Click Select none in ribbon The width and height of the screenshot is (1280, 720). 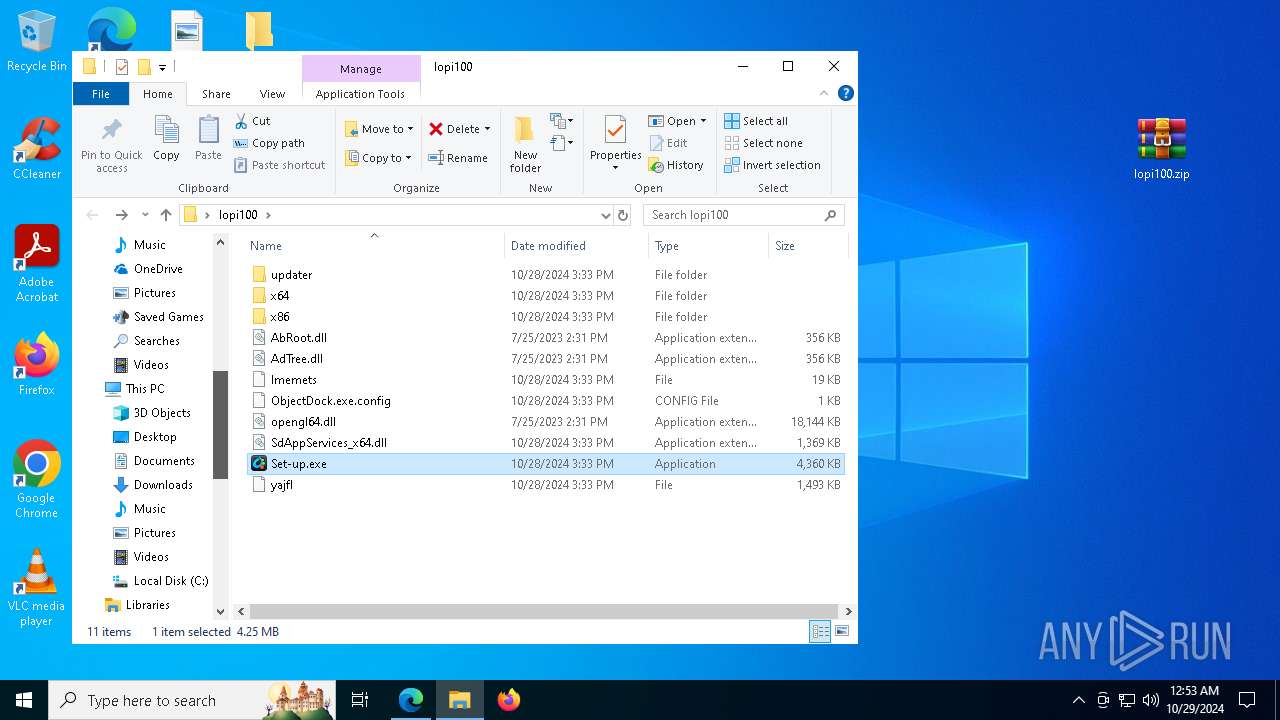click(x=763, y=143)
